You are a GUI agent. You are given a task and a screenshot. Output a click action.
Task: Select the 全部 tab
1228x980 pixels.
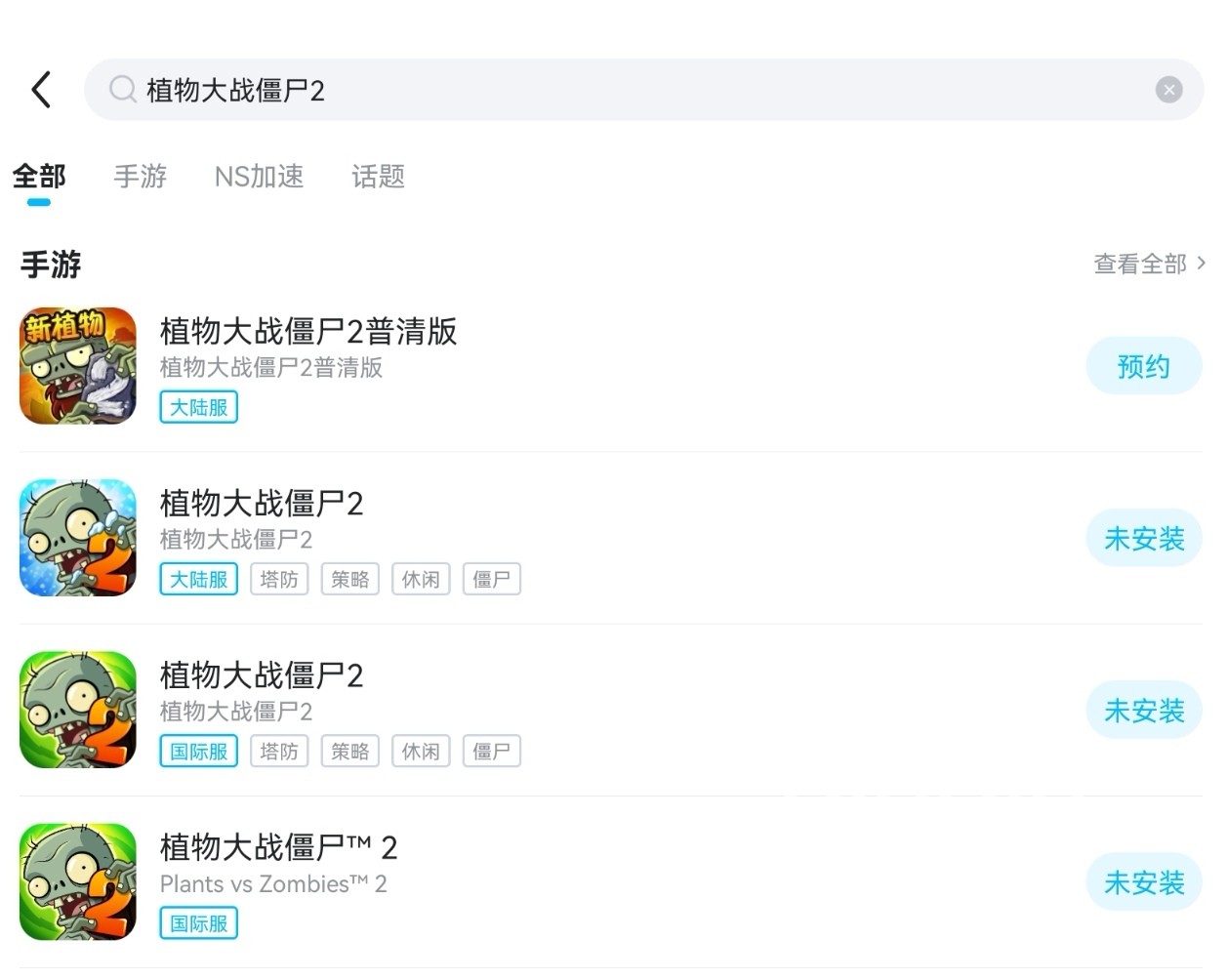39,177
